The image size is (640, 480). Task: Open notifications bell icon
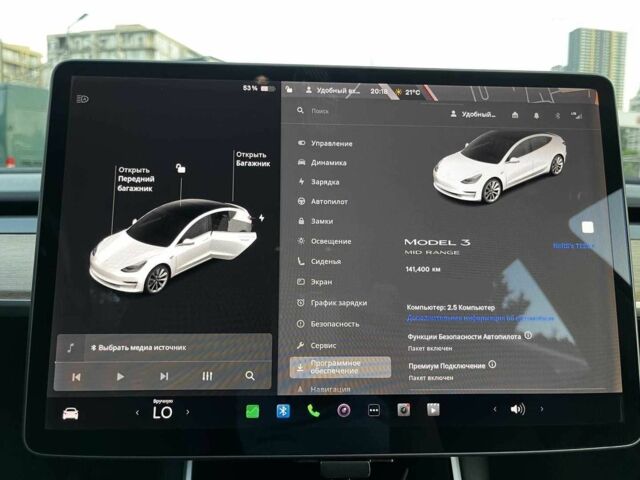pos(536,116)
